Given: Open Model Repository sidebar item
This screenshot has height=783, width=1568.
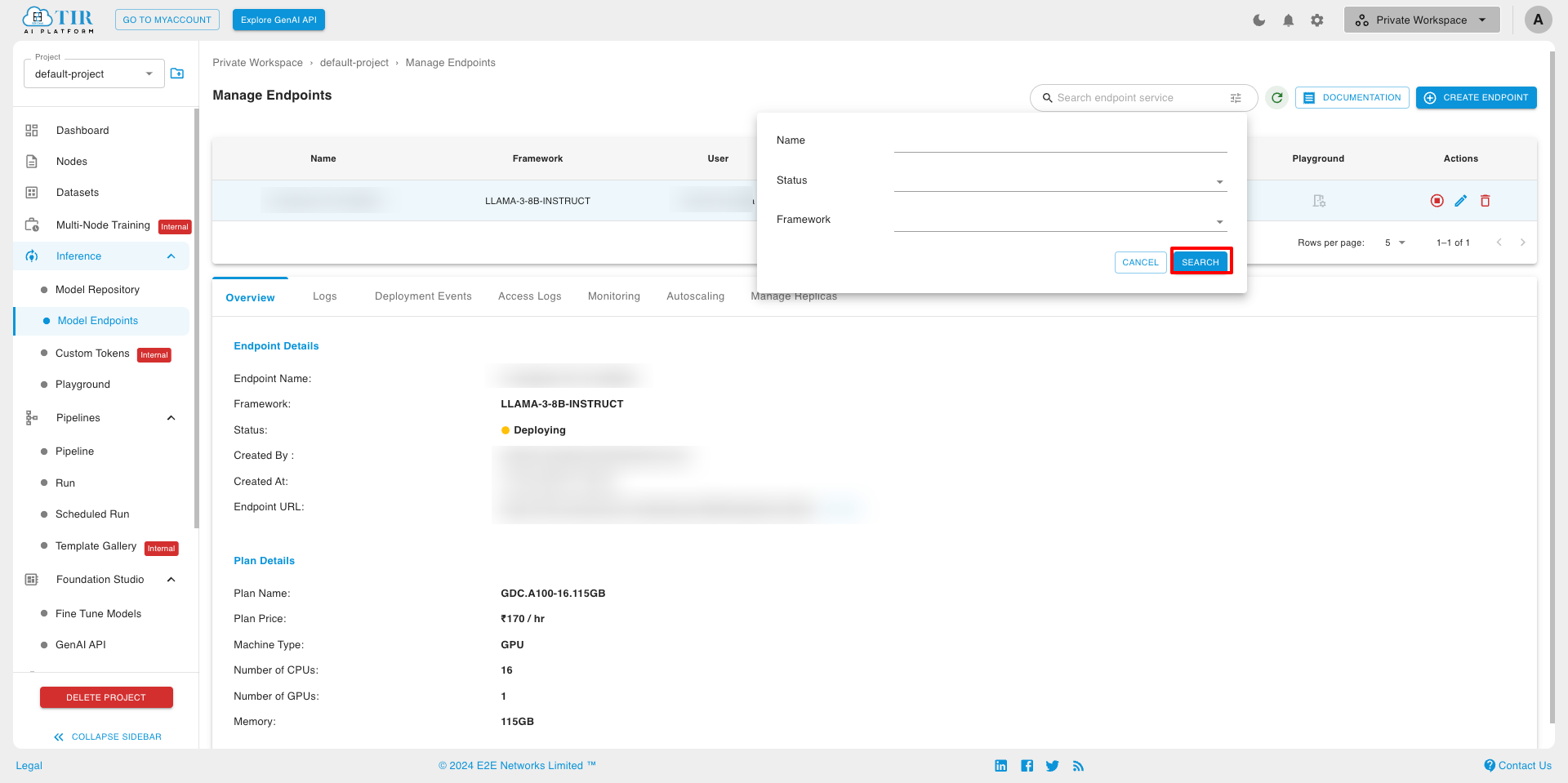Looking at the screenshot, I should point(97,290).
